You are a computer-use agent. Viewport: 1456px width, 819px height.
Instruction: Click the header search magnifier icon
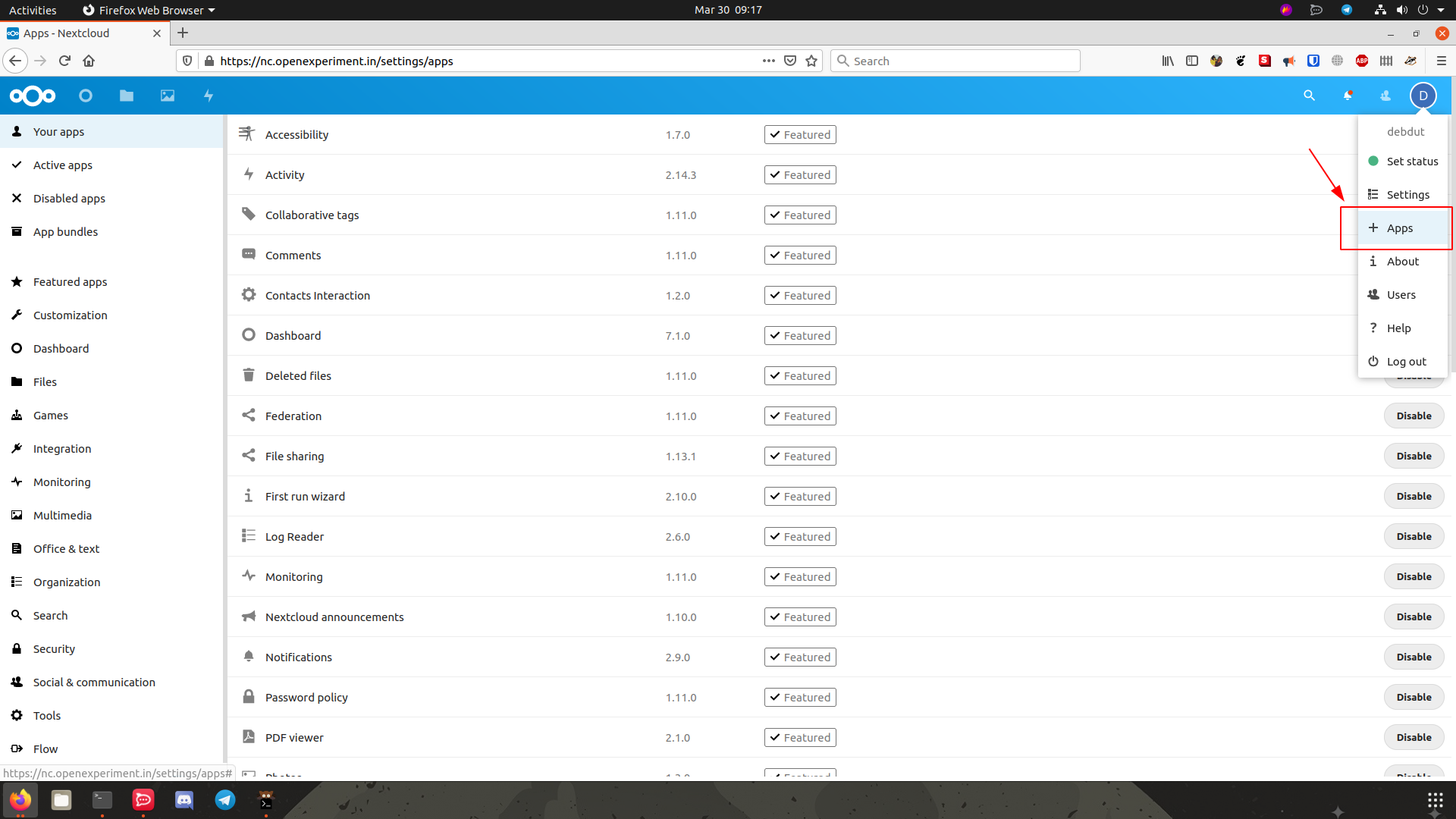[x=1309, y=96]
